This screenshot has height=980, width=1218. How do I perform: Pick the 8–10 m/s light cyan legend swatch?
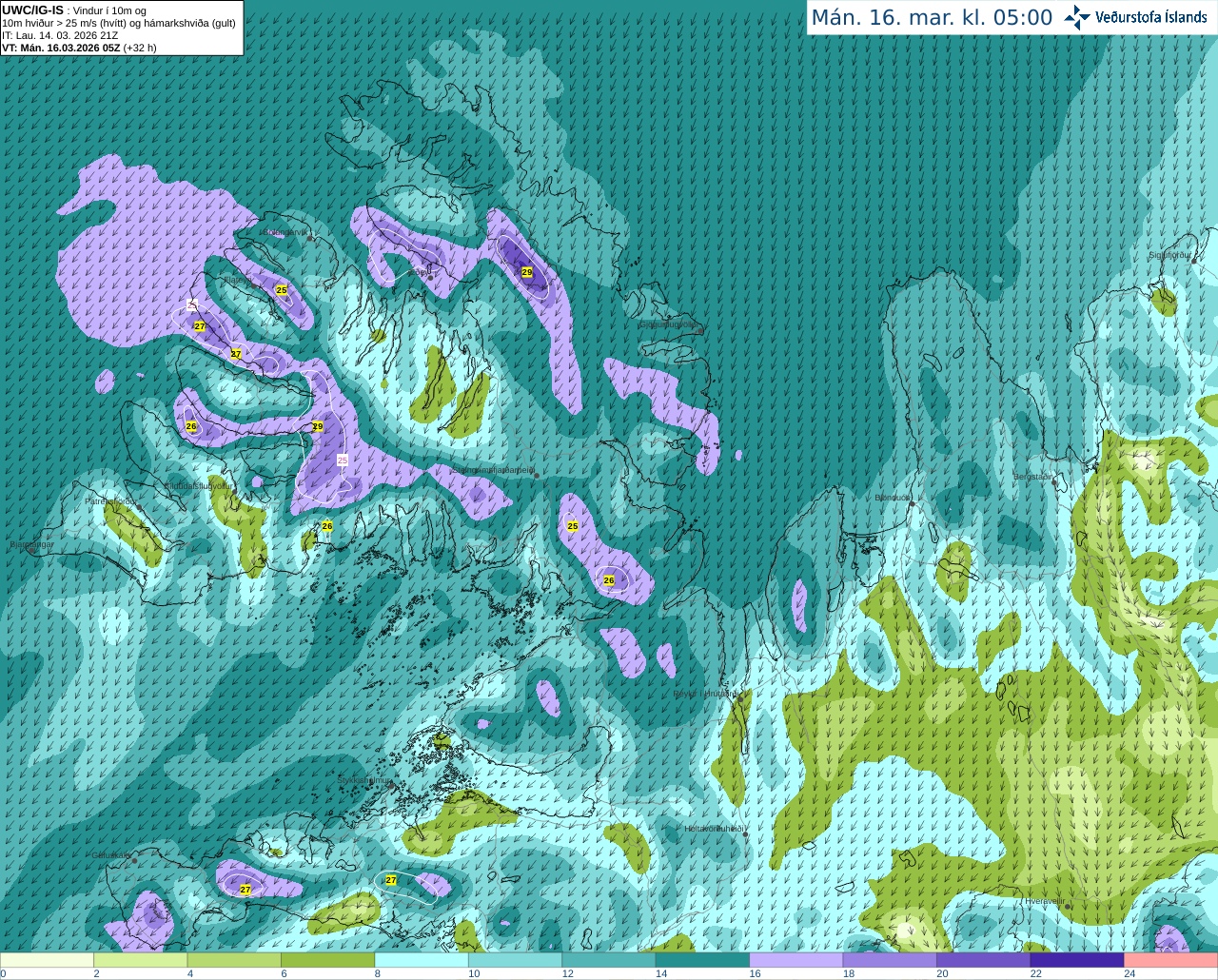tap(422, 960)
